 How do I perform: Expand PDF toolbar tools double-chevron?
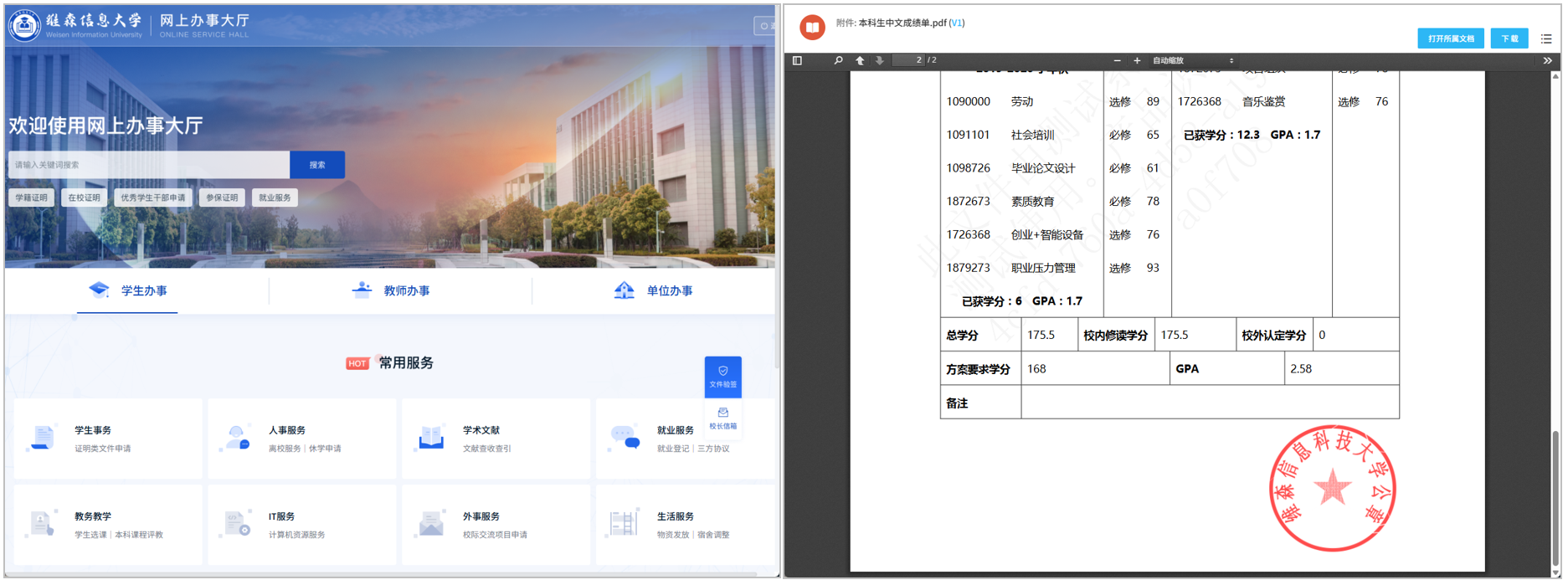[1547, 60]
